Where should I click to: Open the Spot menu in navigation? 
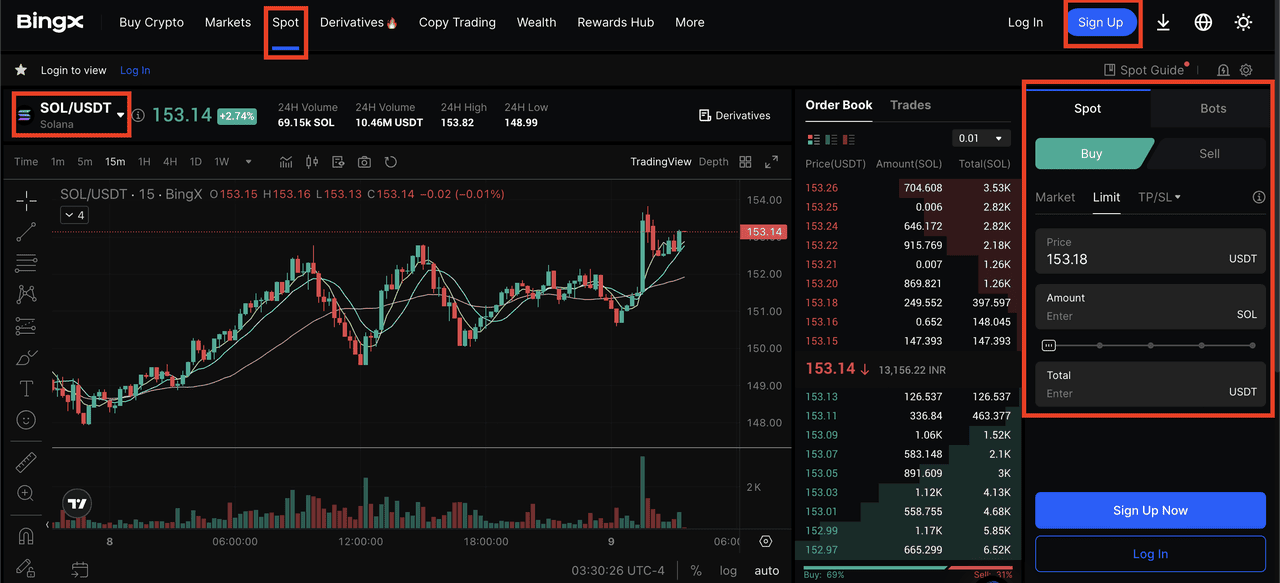(285, 22)
